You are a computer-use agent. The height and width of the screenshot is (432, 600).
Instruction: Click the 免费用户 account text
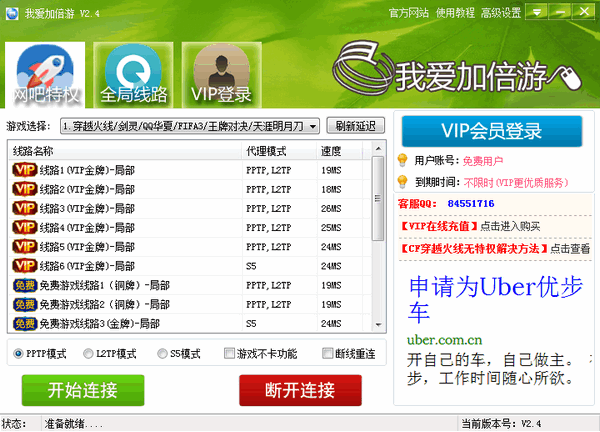[483, 161]
